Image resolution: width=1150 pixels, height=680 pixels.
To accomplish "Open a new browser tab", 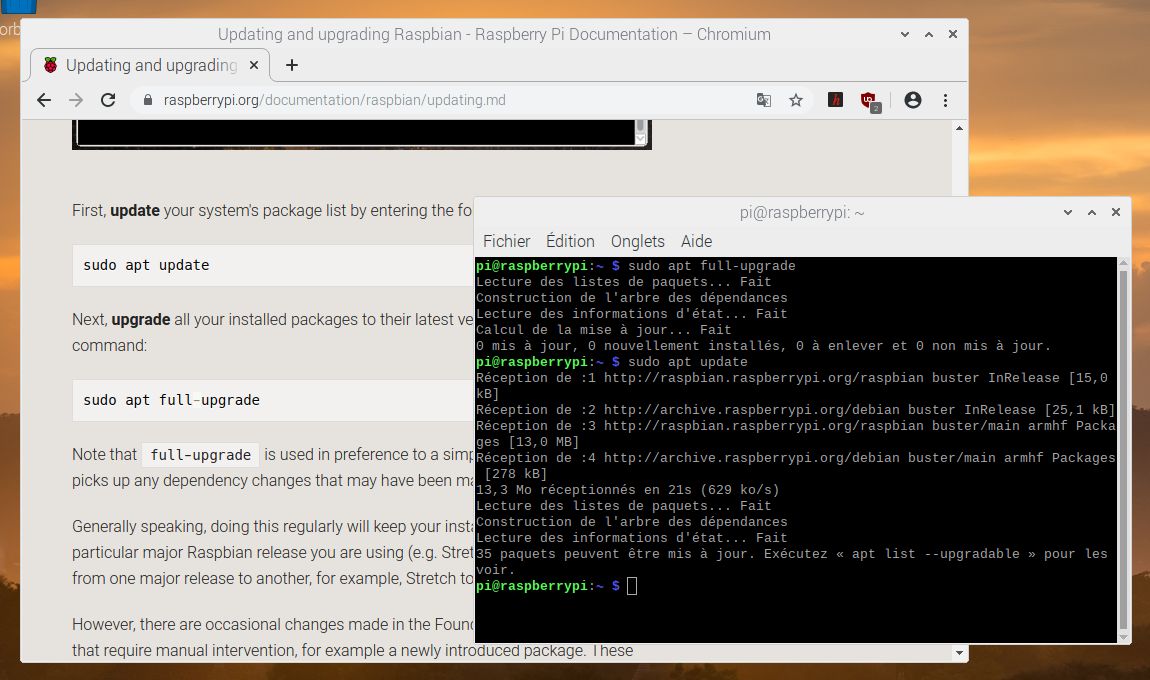I will [292, 65].
